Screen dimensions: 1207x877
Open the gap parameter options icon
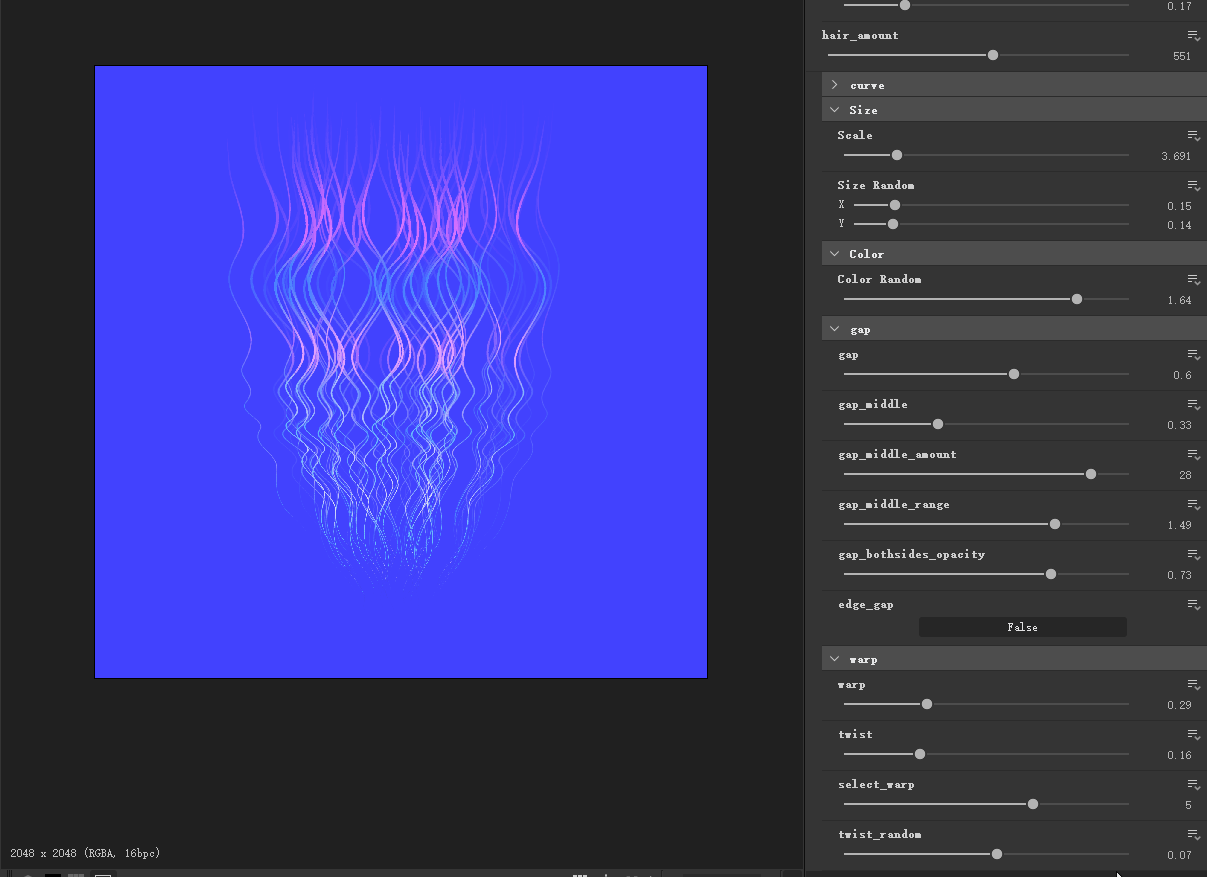[1194, 355]
